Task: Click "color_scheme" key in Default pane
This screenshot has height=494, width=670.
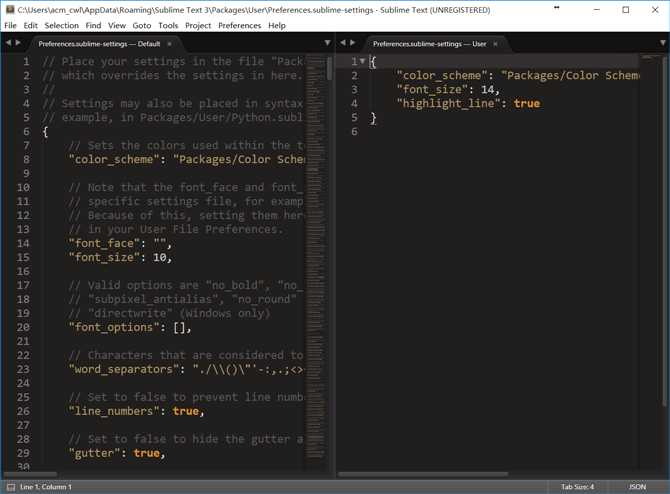Action: tap(114, 159)
